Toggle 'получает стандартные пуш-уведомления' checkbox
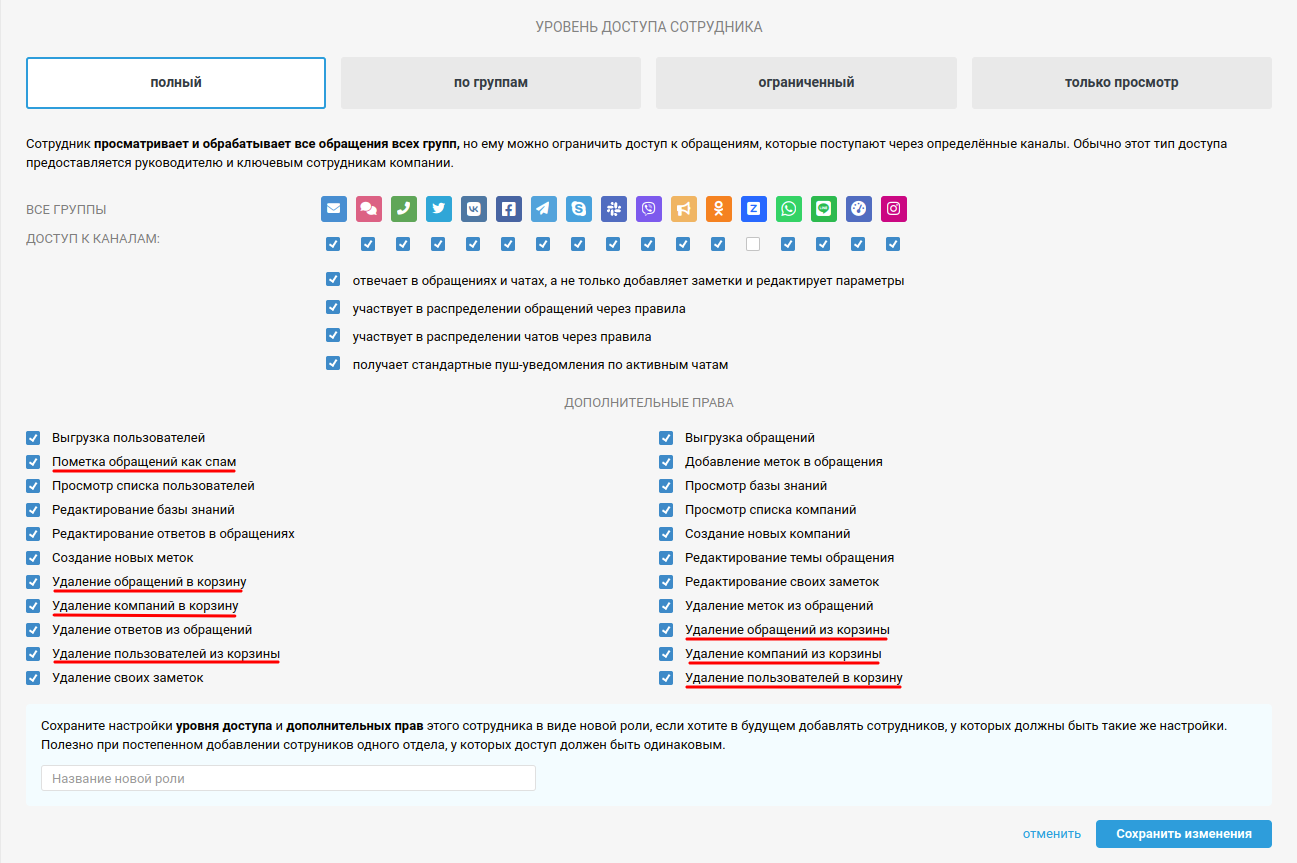 pyautogui.click(x=333, y=363)
